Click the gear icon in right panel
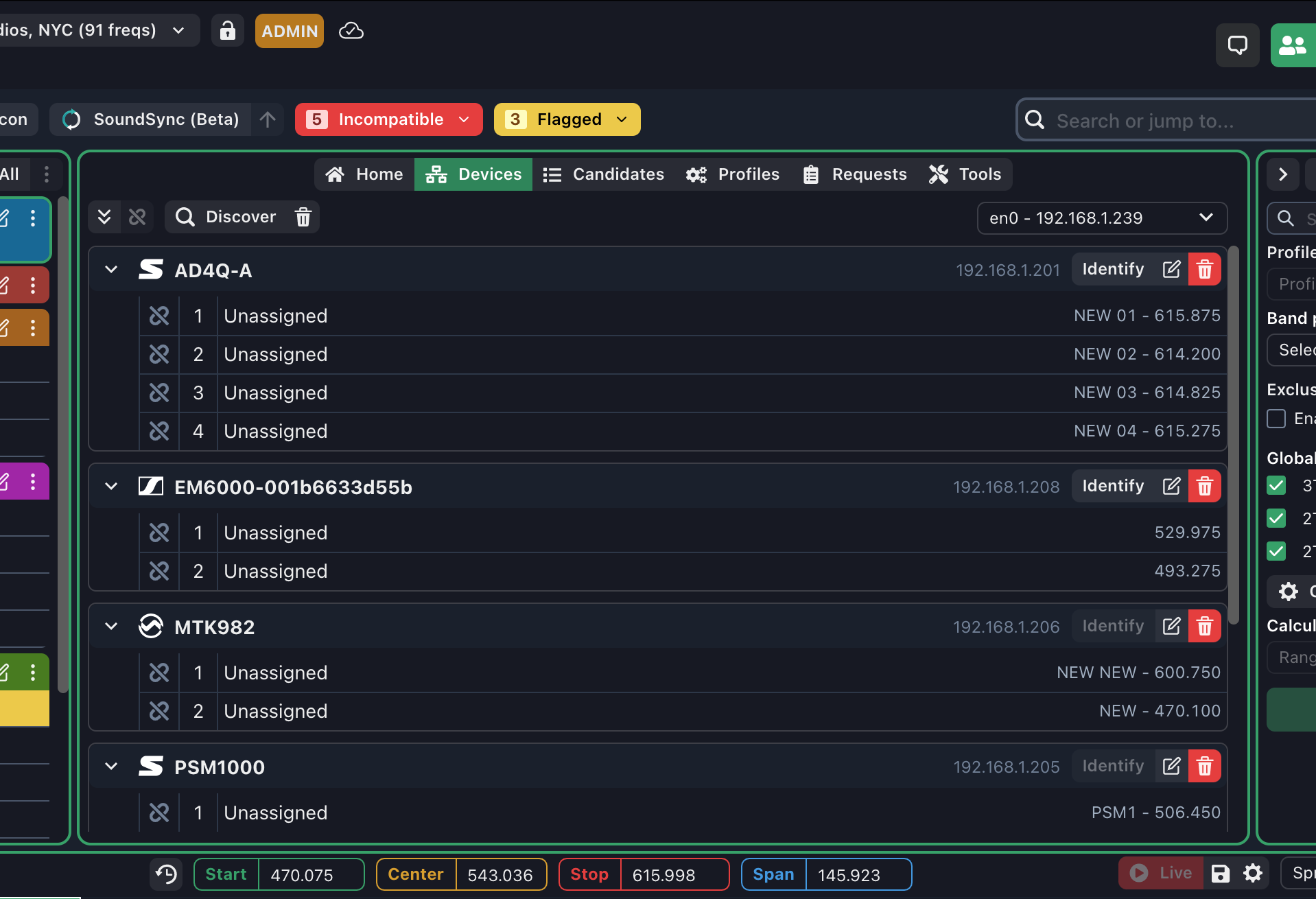 pyautogui.click(x=1289, y=592)
